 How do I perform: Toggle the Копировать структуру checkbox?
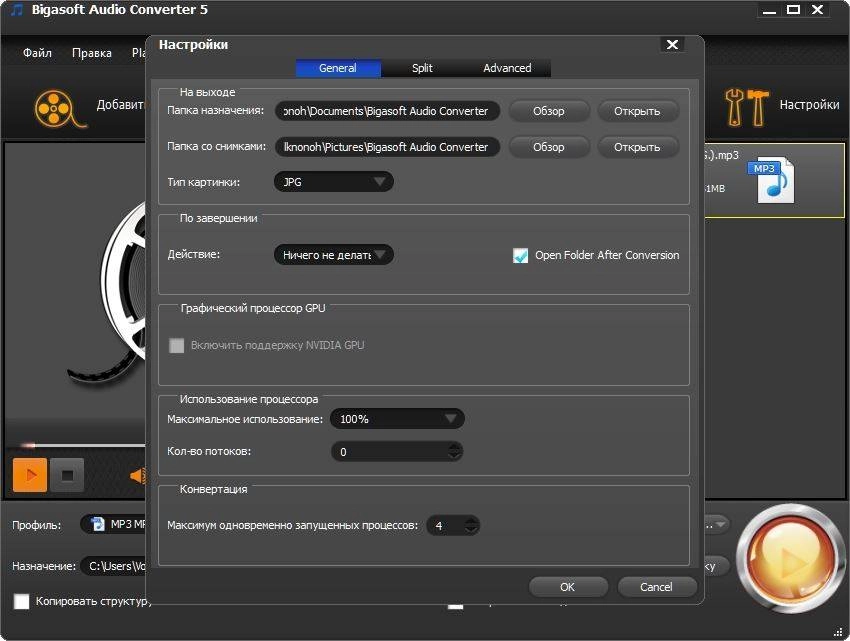pos(22,601)
